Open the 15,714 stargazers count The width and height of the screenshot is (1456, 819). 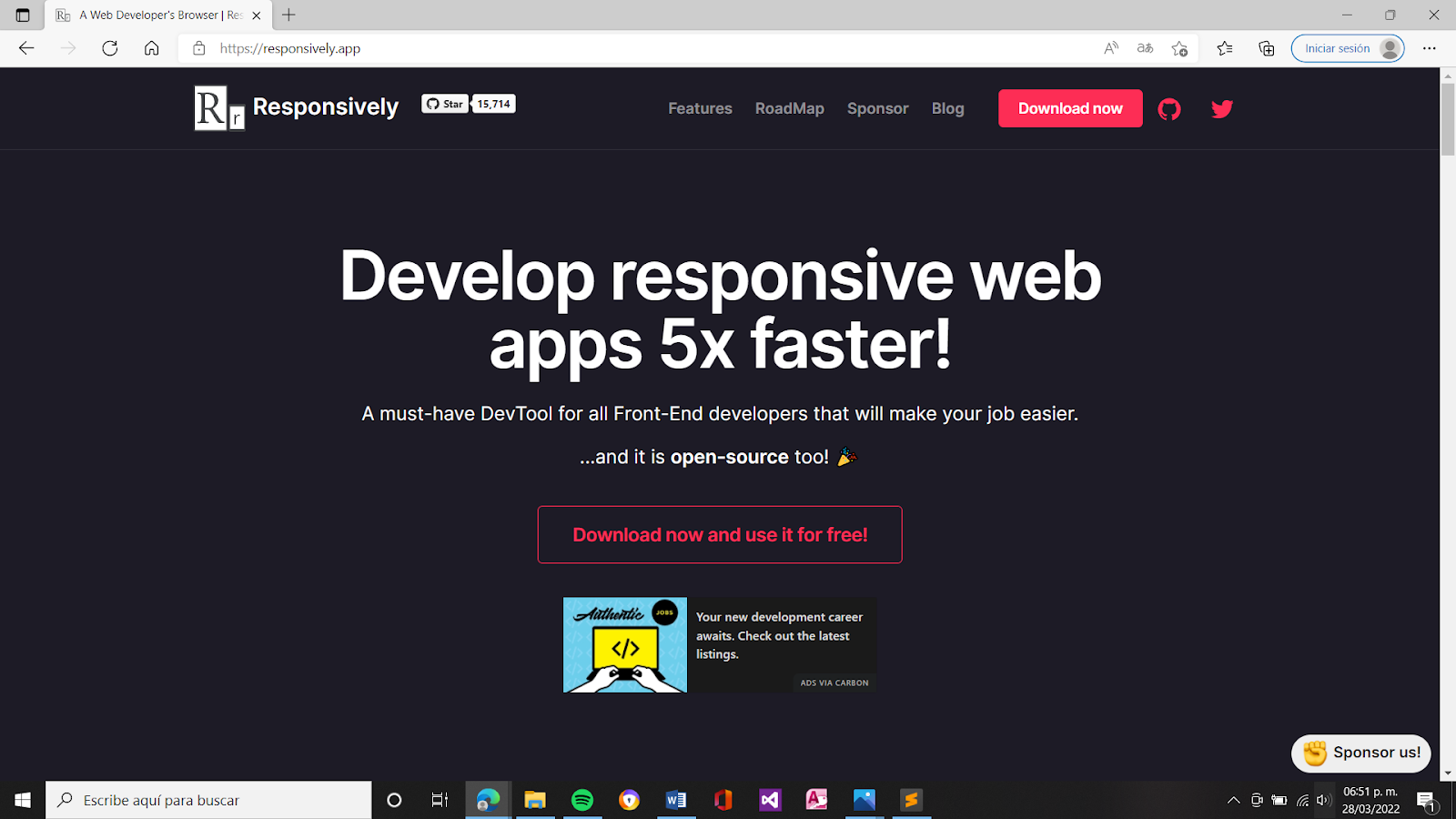pos(494,104)
